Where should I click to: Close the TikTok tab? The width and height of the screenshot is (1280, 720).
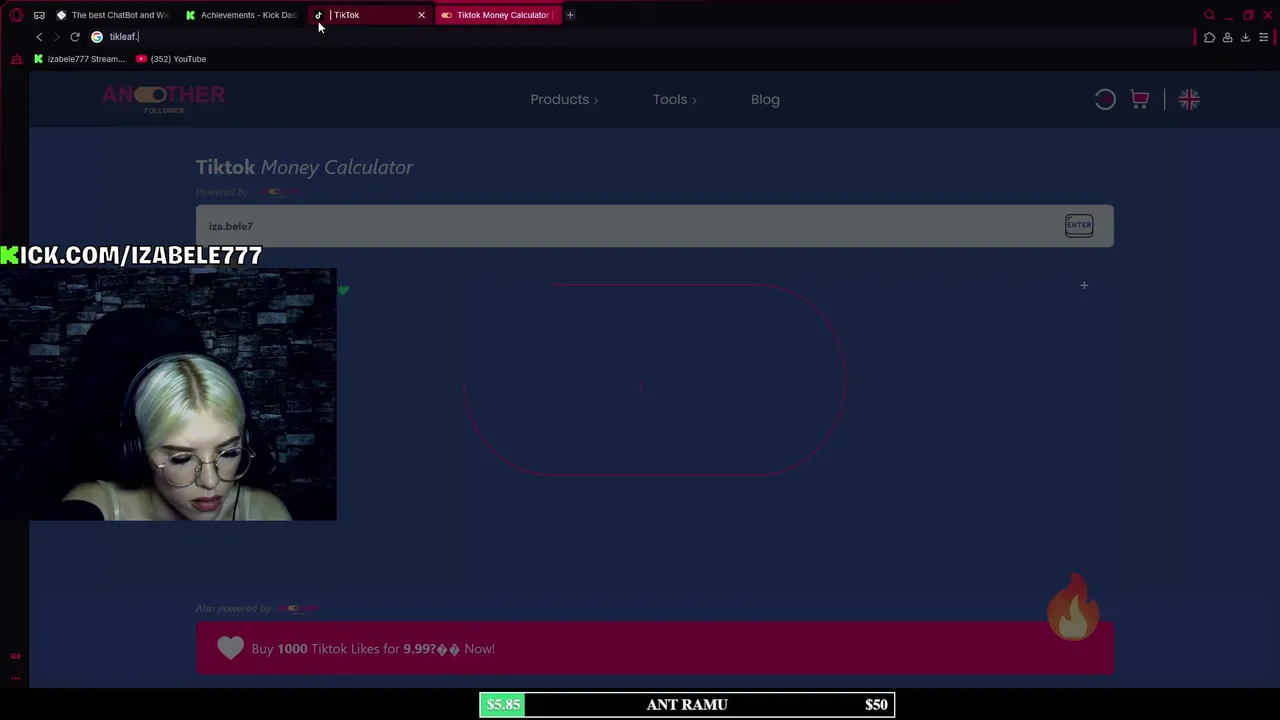coord(421,15)
